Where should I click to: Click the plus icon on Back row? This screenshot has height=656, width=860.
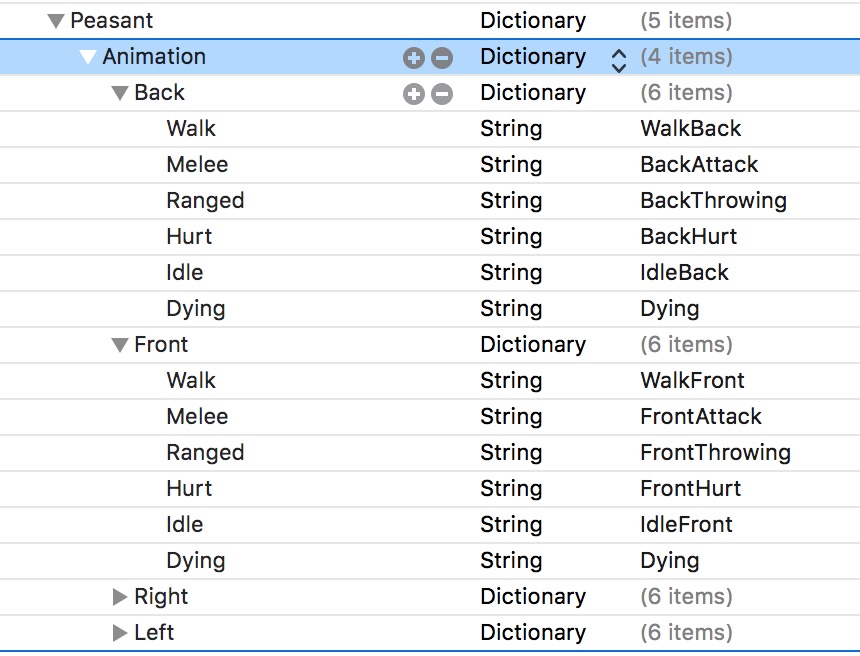click(x=414, y=94)
